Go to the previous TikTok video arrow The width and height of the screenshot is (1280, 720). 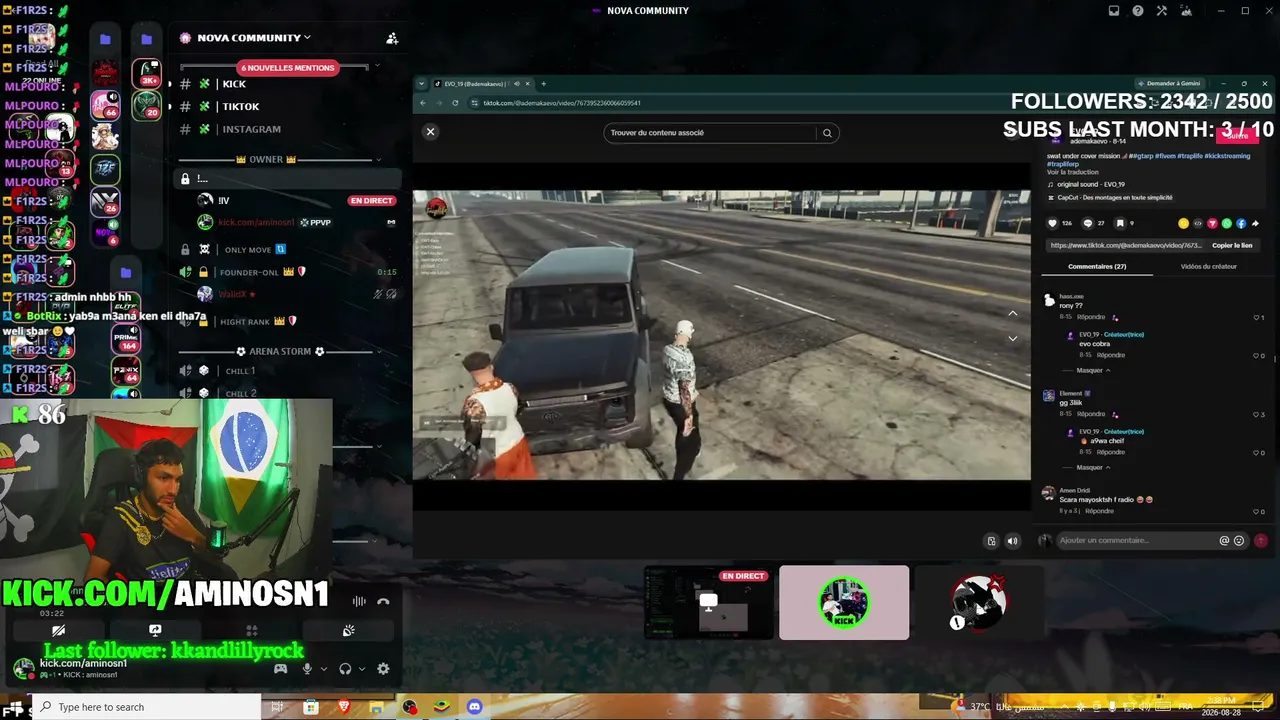tap(1012, 314)
